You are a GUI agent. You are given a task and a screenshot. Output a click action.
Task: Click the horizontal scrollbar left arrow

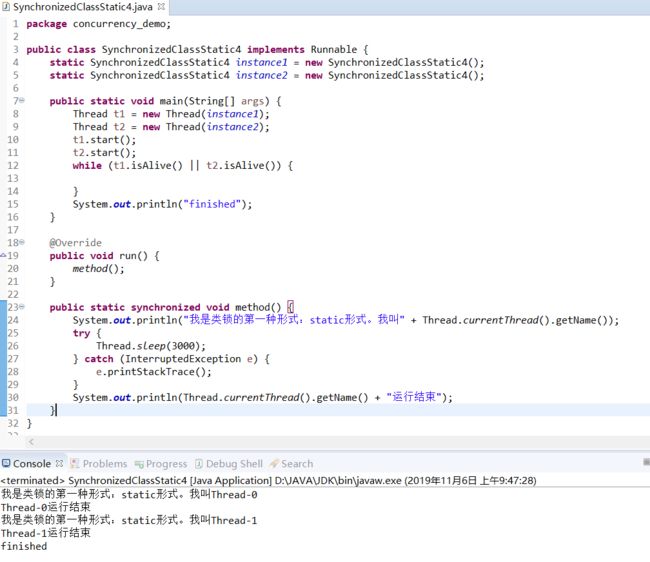(31, 442)
